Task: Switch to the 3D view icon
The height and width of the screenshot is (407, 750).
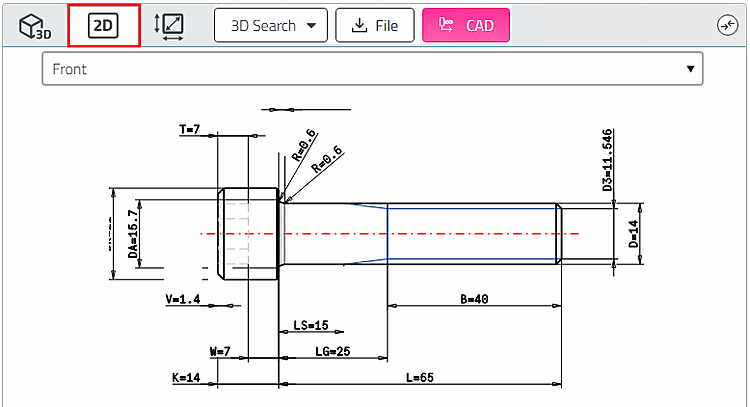Action: pyautogui.click(x=35, y=26)
